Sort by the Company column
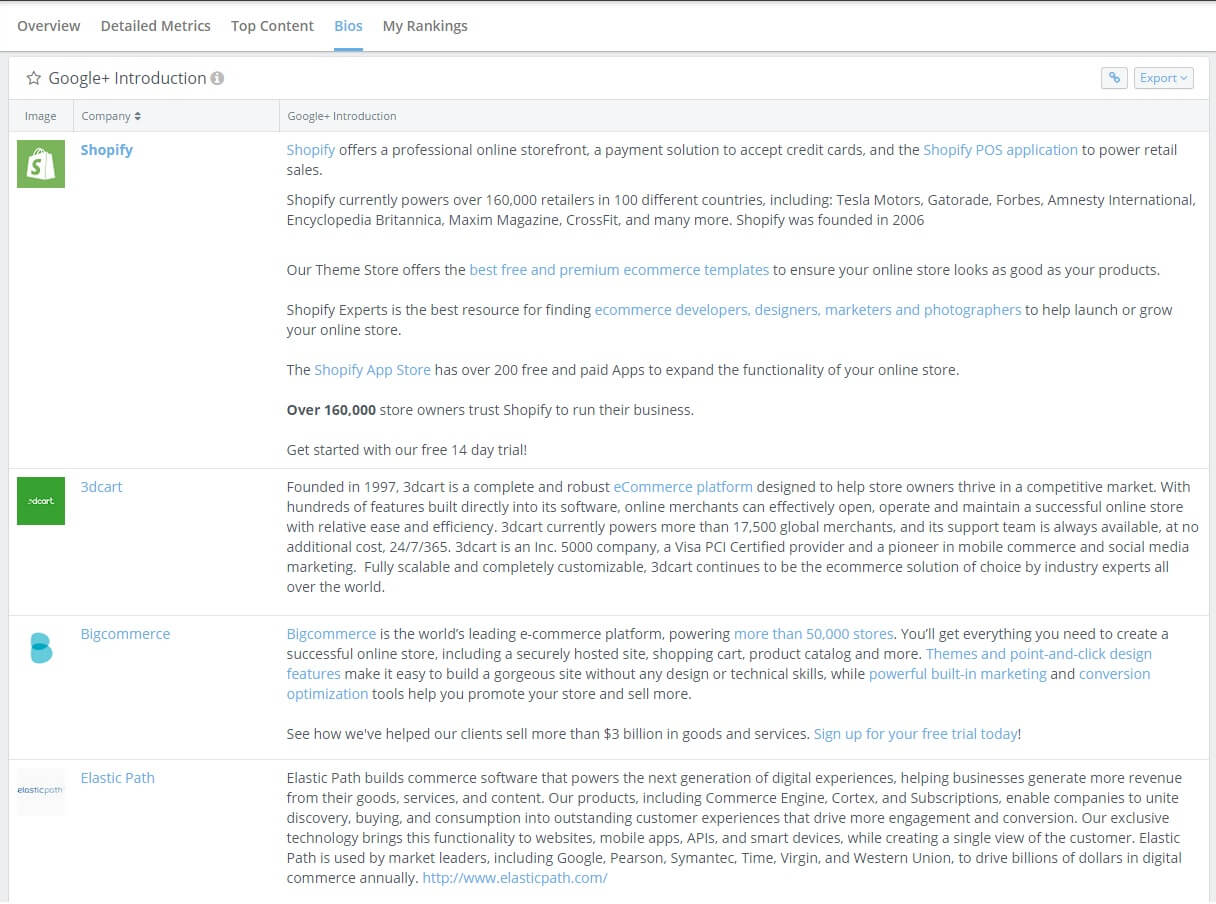Image resolution: width=1216 pixels, height=904 pixels. [x=111, y=116]
